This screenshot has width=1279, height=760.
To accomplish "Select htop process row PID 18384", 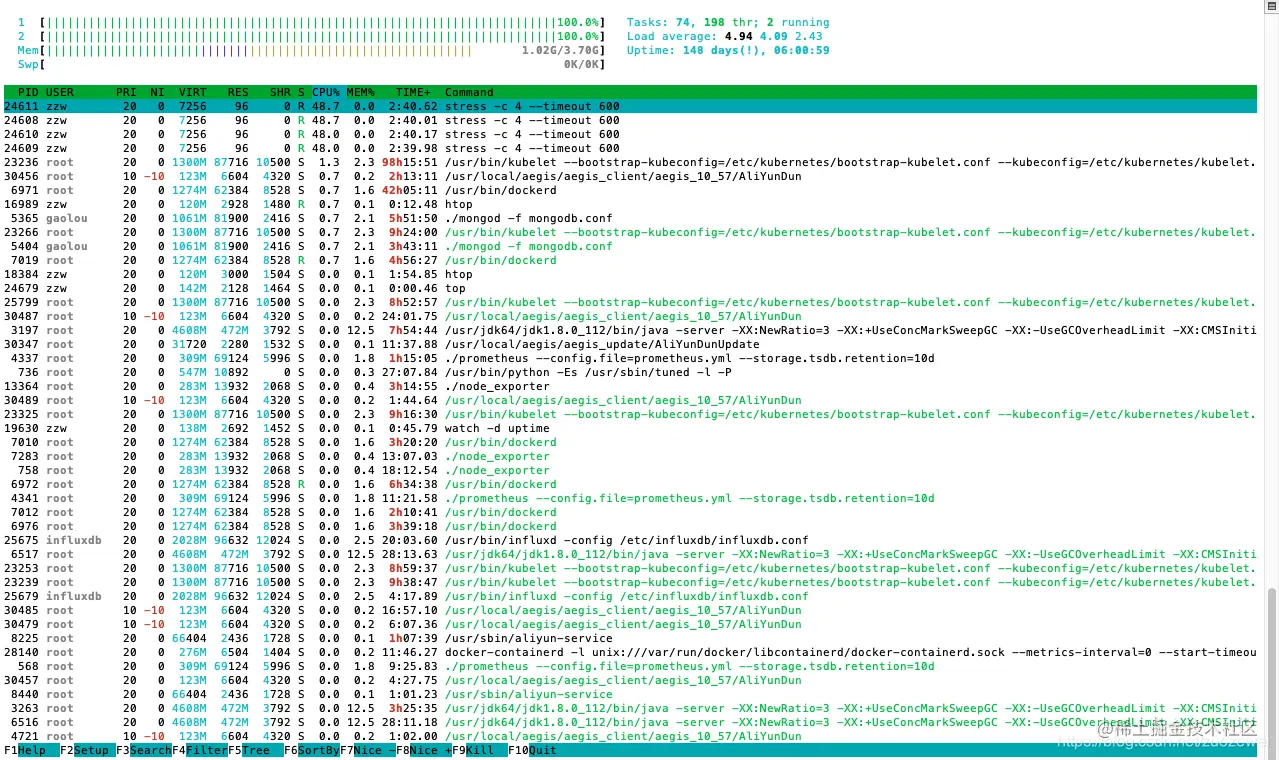I will (x=630, y=274).
